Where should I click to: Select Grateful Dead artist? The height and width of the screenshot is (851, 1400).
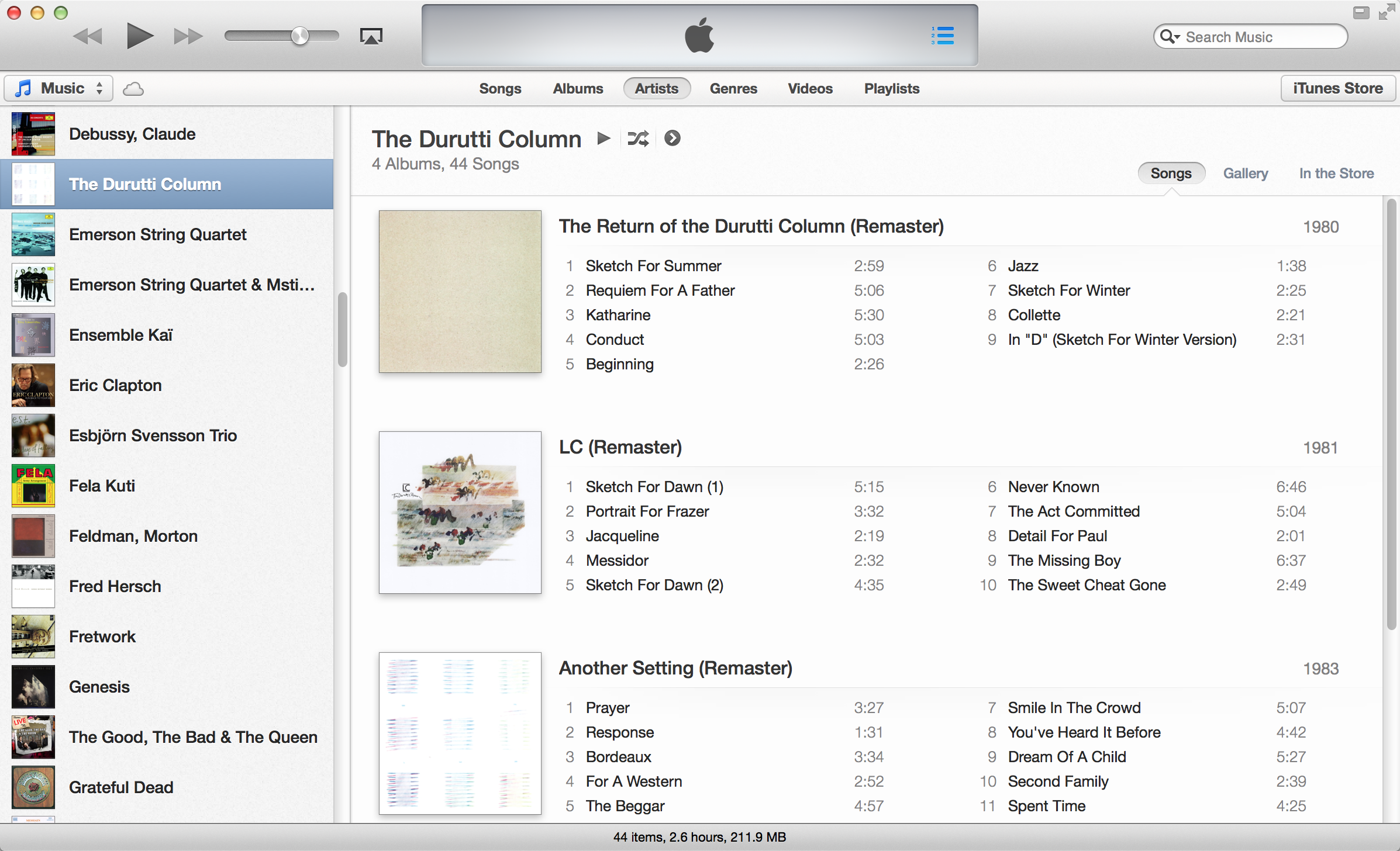167,787
